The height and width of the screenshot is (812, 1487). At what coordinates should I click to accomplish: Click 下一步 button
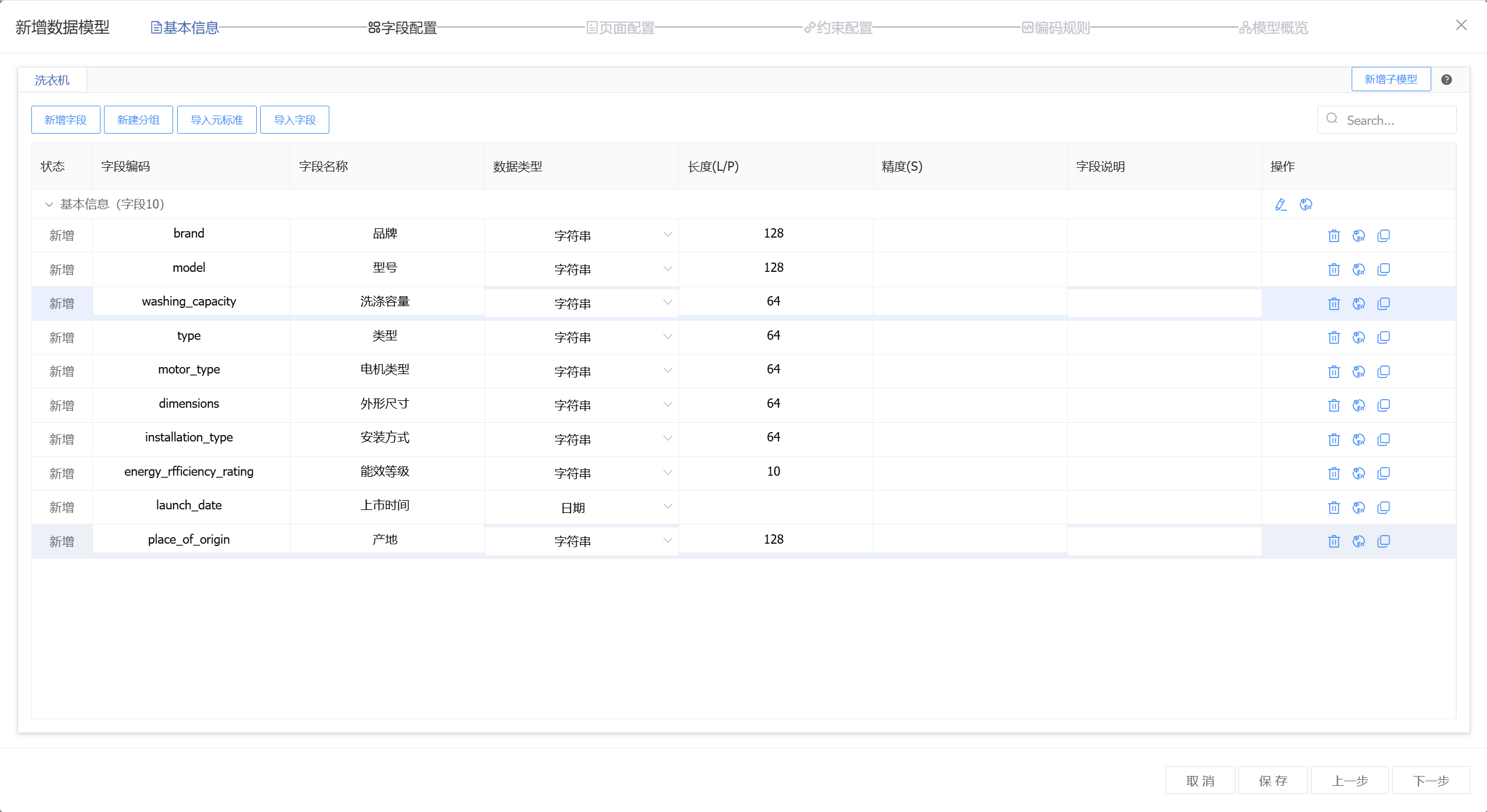coord(1431,780)
